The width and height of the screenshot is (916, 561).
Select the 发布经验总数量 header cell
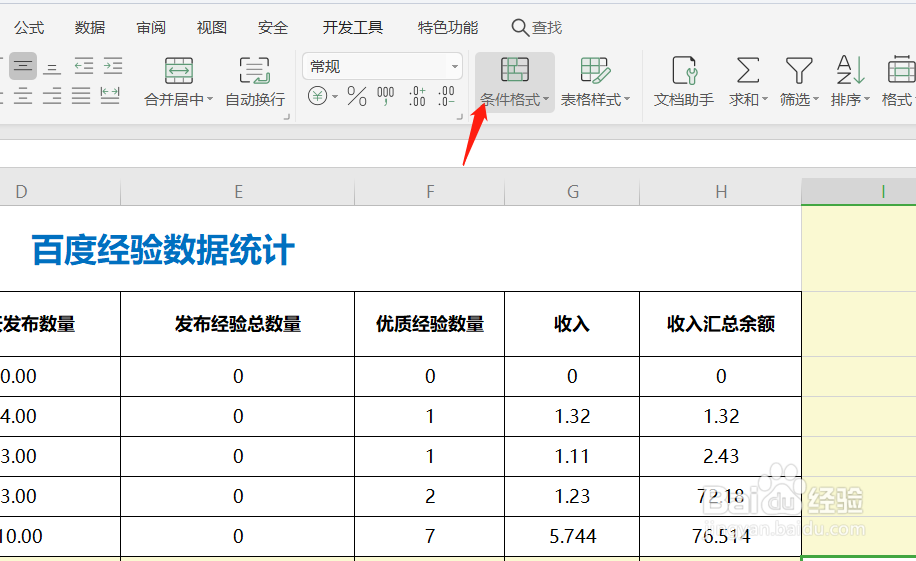pos(238,324)
